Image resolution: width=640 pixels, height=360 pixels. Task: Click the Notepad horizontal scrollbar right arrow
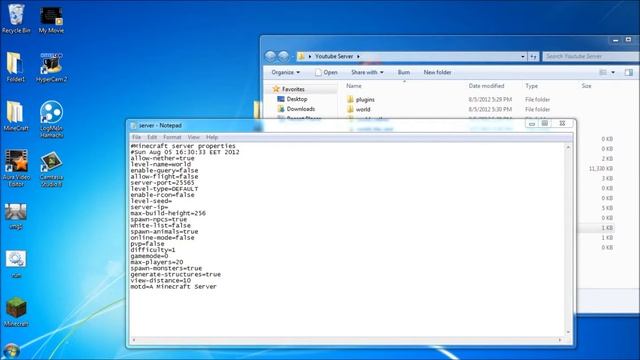[560, 340]
